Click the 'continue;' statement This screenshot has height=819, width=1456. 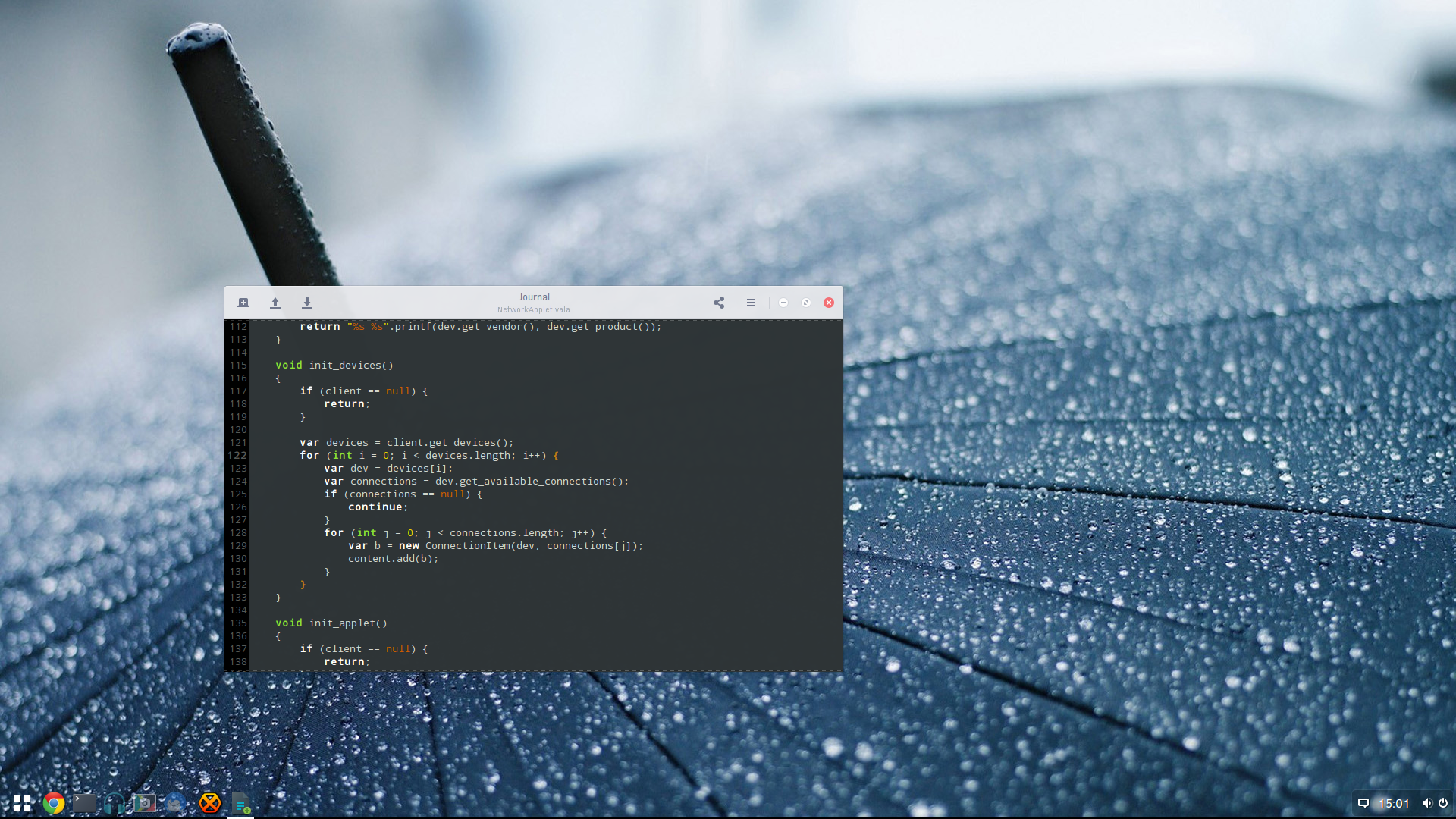coord(378,507)
